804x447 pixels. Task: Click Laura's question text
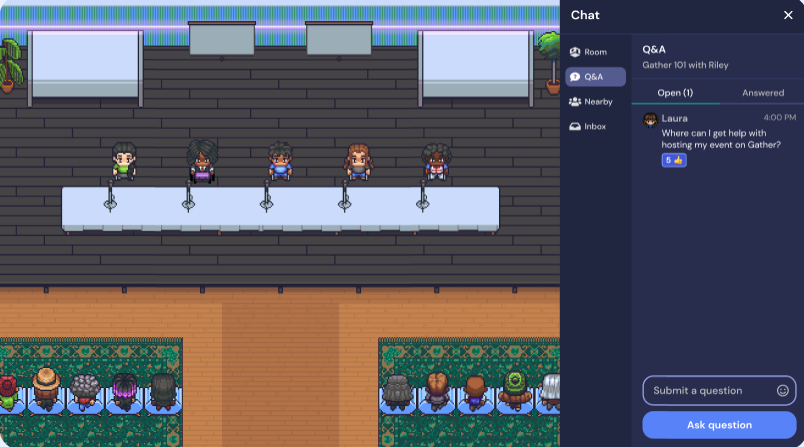click(x=721, y=139)
